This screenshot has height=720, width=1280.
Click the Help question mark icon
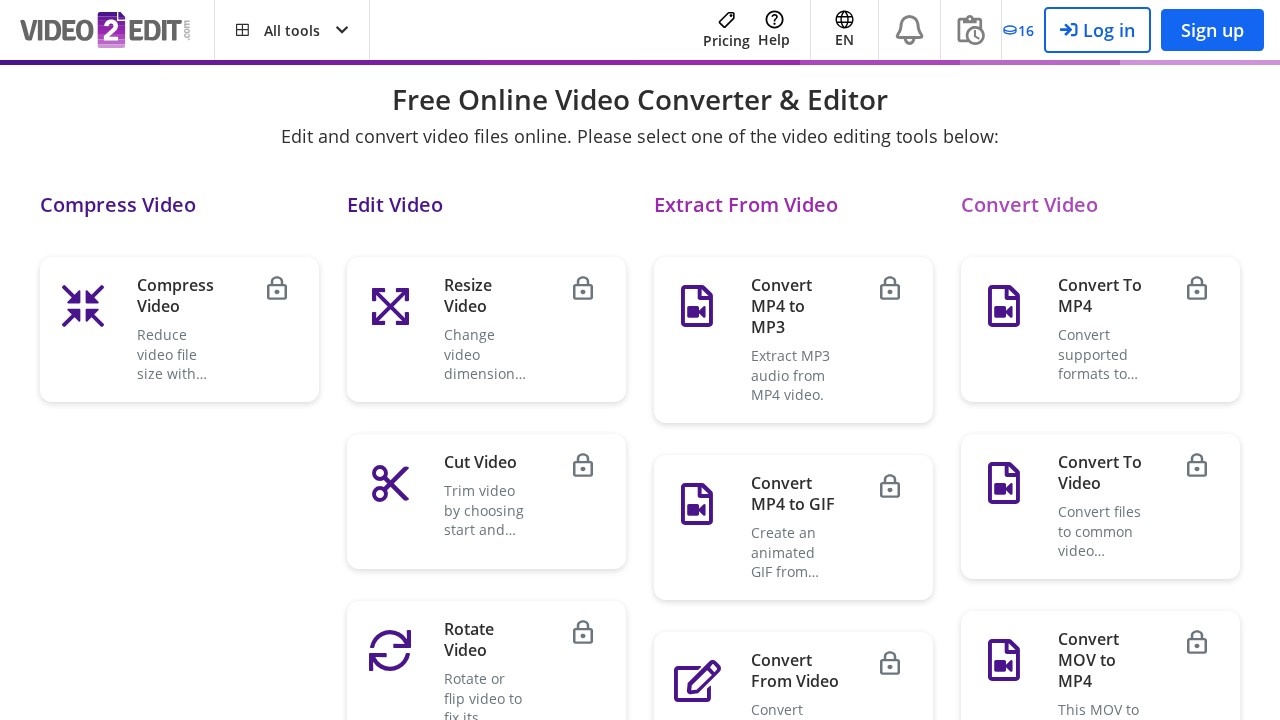pos(774,19)
